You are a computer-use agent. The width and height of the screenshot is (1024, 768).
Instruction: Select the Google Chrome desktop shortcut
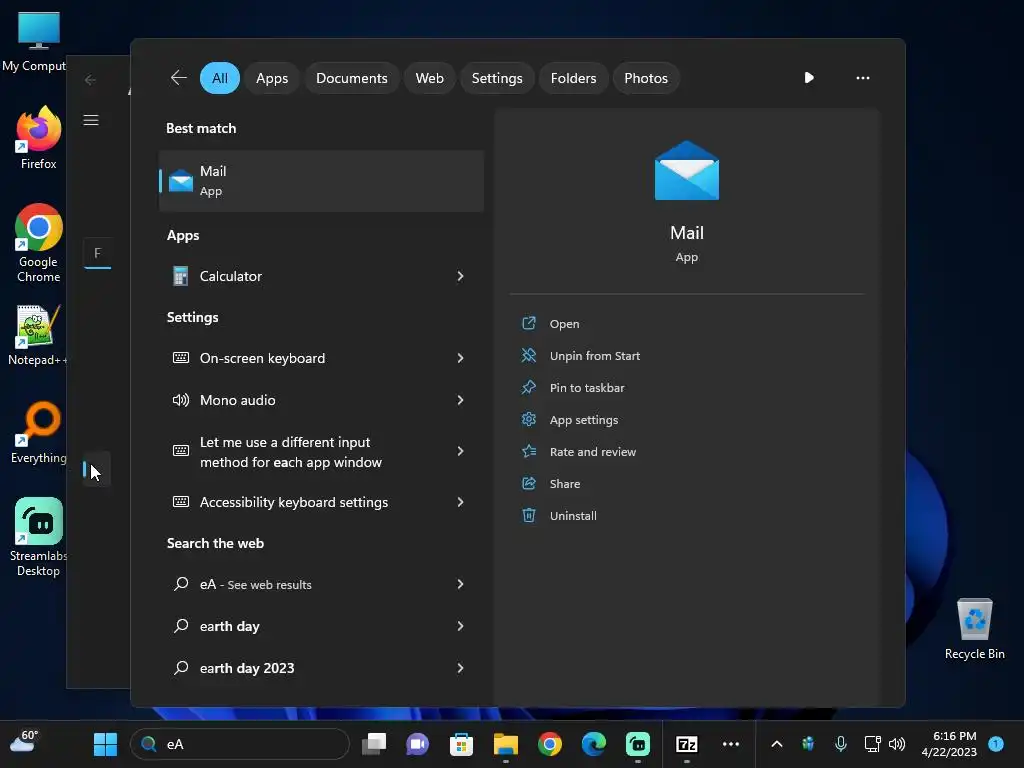[39, 243]
